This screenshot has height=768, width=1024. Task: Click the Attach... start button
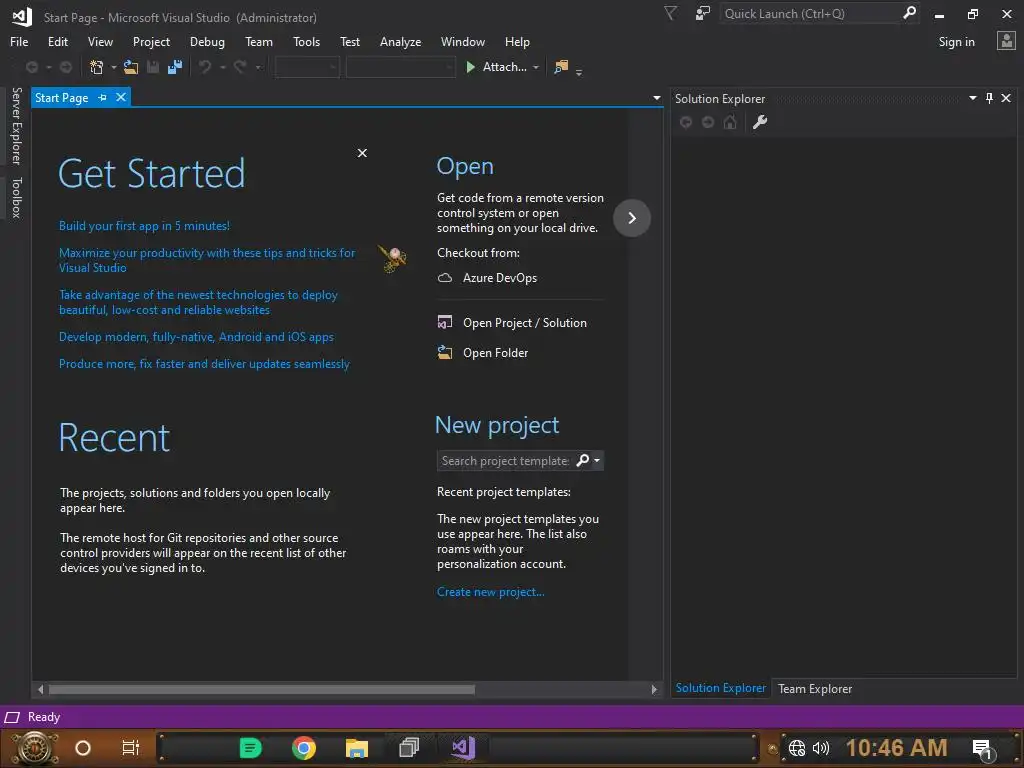[496, 67]
